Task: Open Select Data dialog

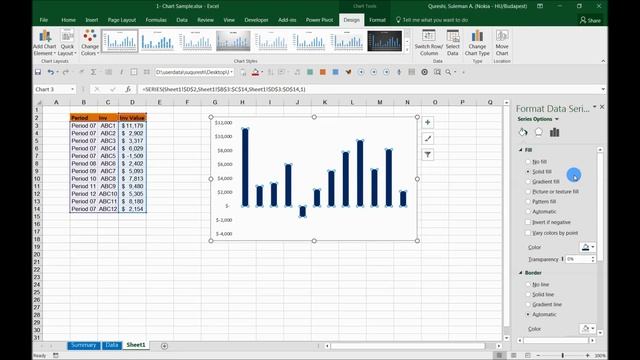Action: click(x=452, y=43)
